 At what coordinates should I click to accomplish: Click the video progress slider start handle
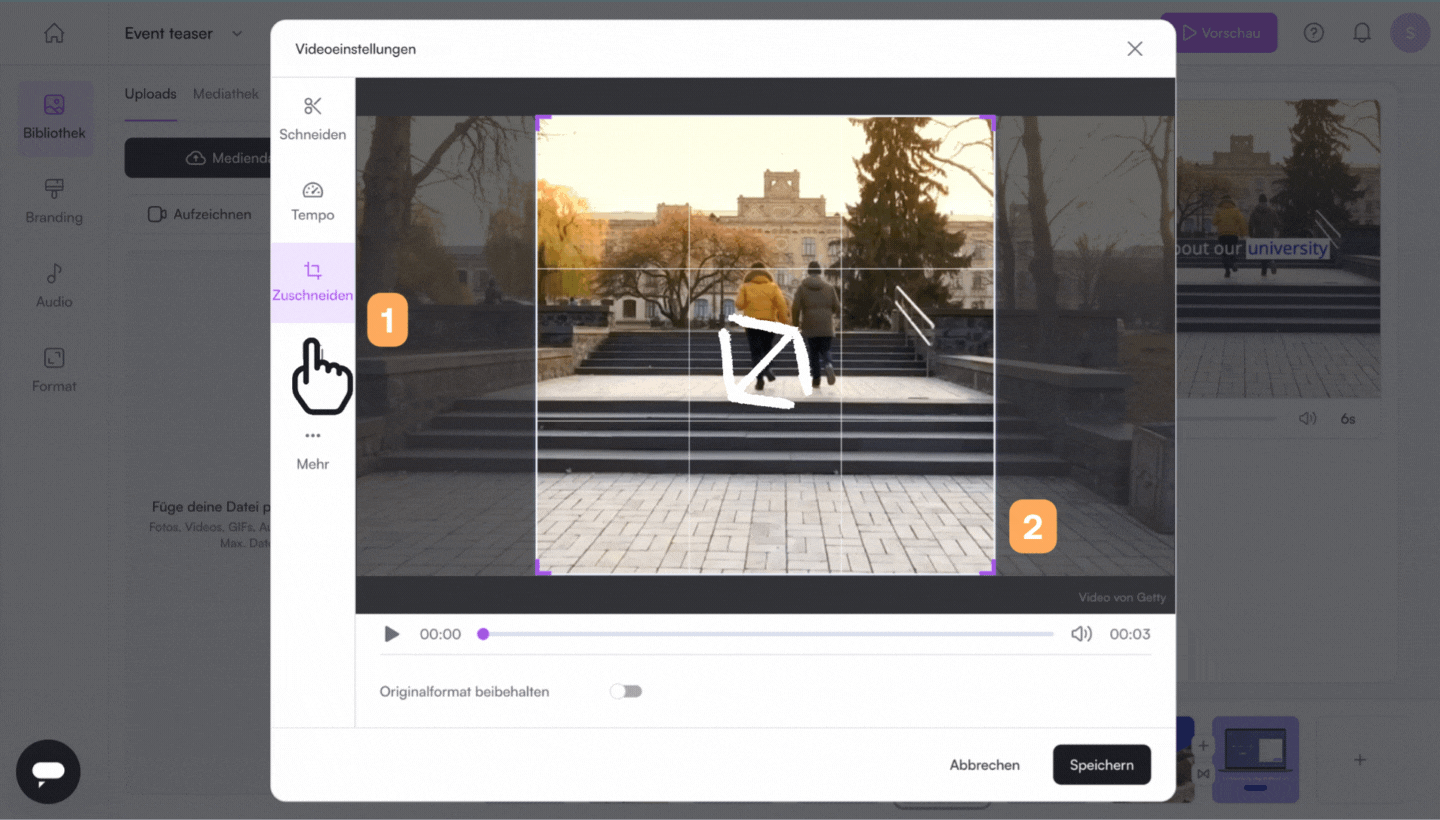[483, 634]
